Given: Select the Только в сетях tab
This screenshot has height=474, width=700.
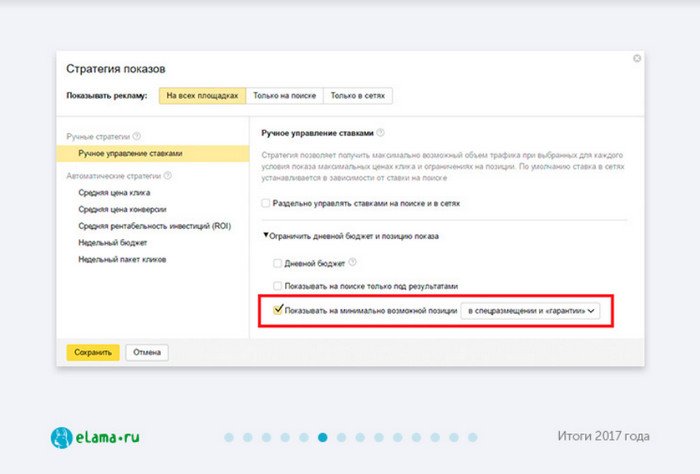Looking at the screenshot, I should (x=358, y=96).
